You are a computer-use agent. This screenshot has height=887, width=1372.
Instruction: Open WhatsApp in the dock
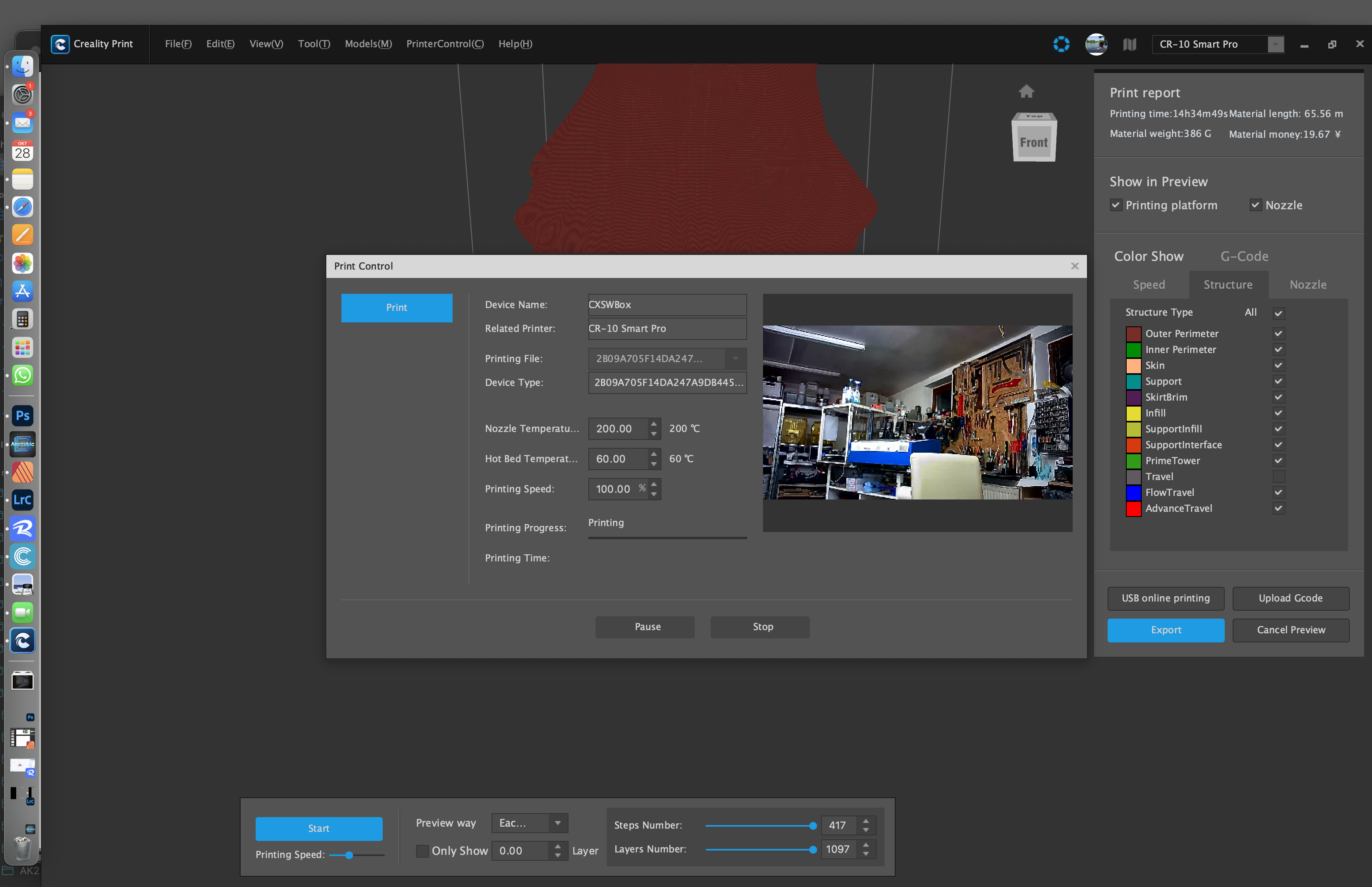tap(23, 376)
